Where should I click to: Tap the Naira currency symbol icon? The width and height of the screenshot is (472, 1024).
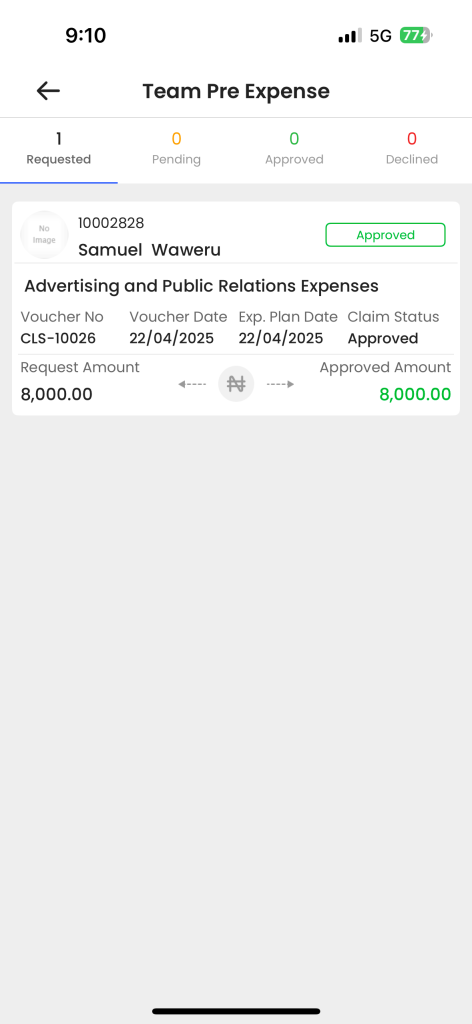coord(236,384)
